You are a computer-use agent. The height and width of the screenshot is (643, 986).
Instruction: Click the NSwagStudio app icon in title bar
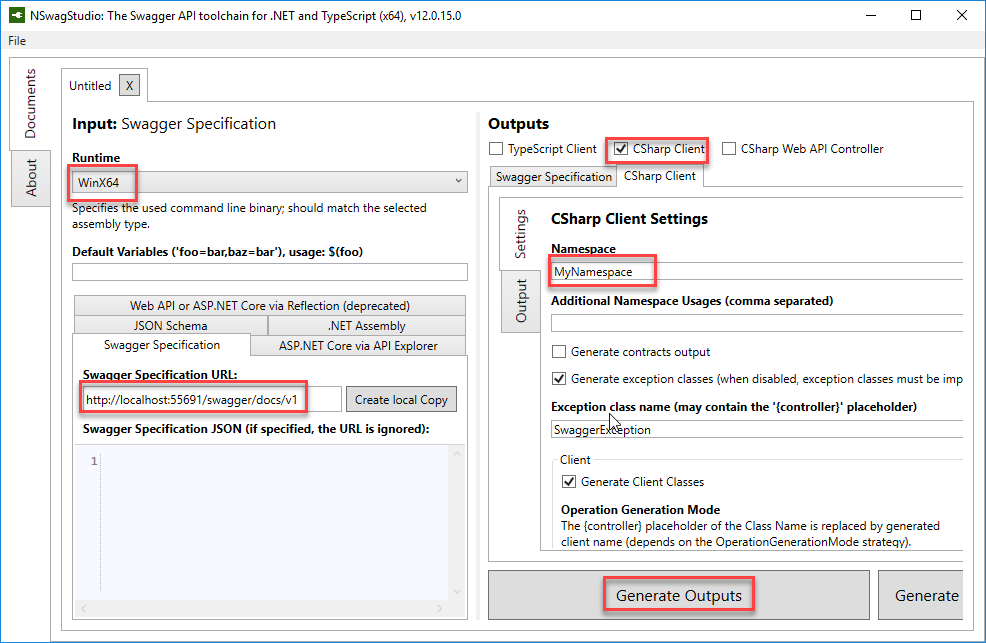[x=18, y=16]
